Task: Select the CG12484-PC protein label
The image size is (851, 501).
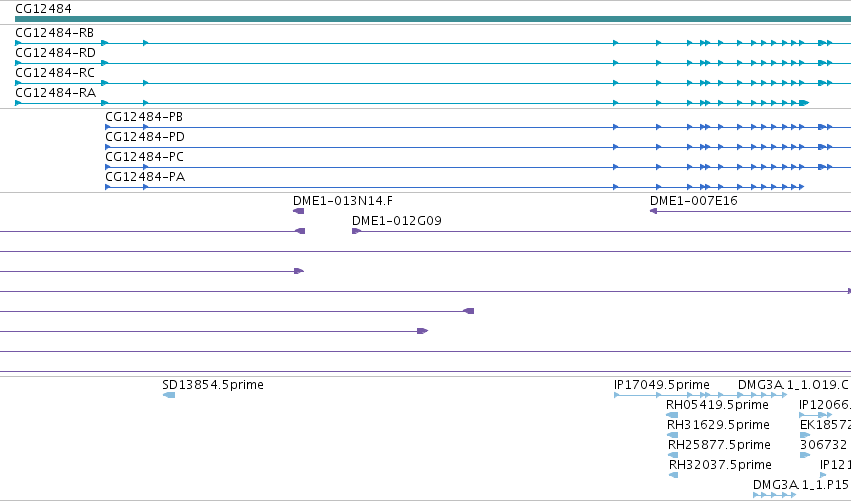Action: pos(144,157)
